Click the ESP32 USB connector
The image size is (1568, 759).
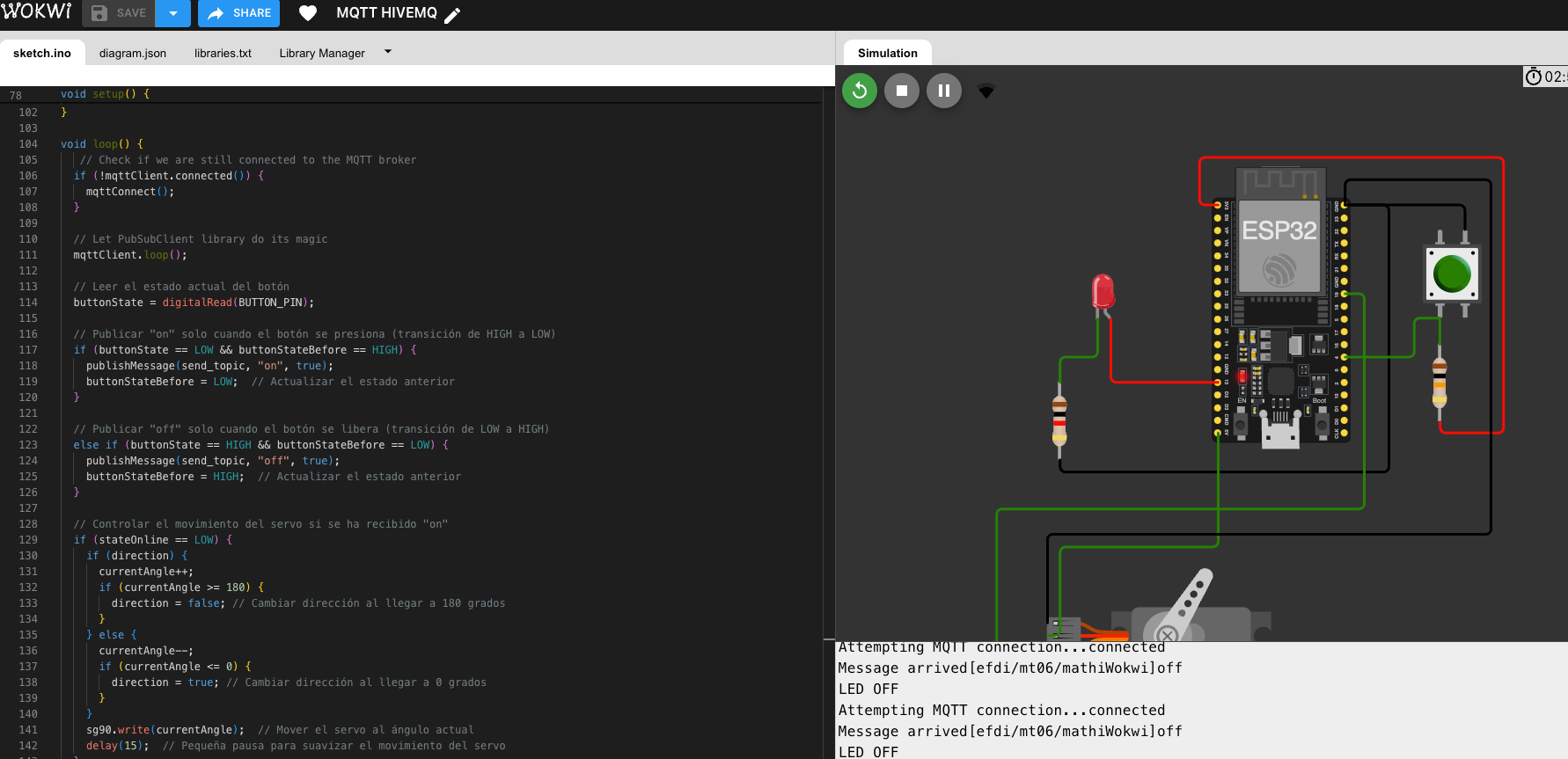click(x=1280, y=432)
